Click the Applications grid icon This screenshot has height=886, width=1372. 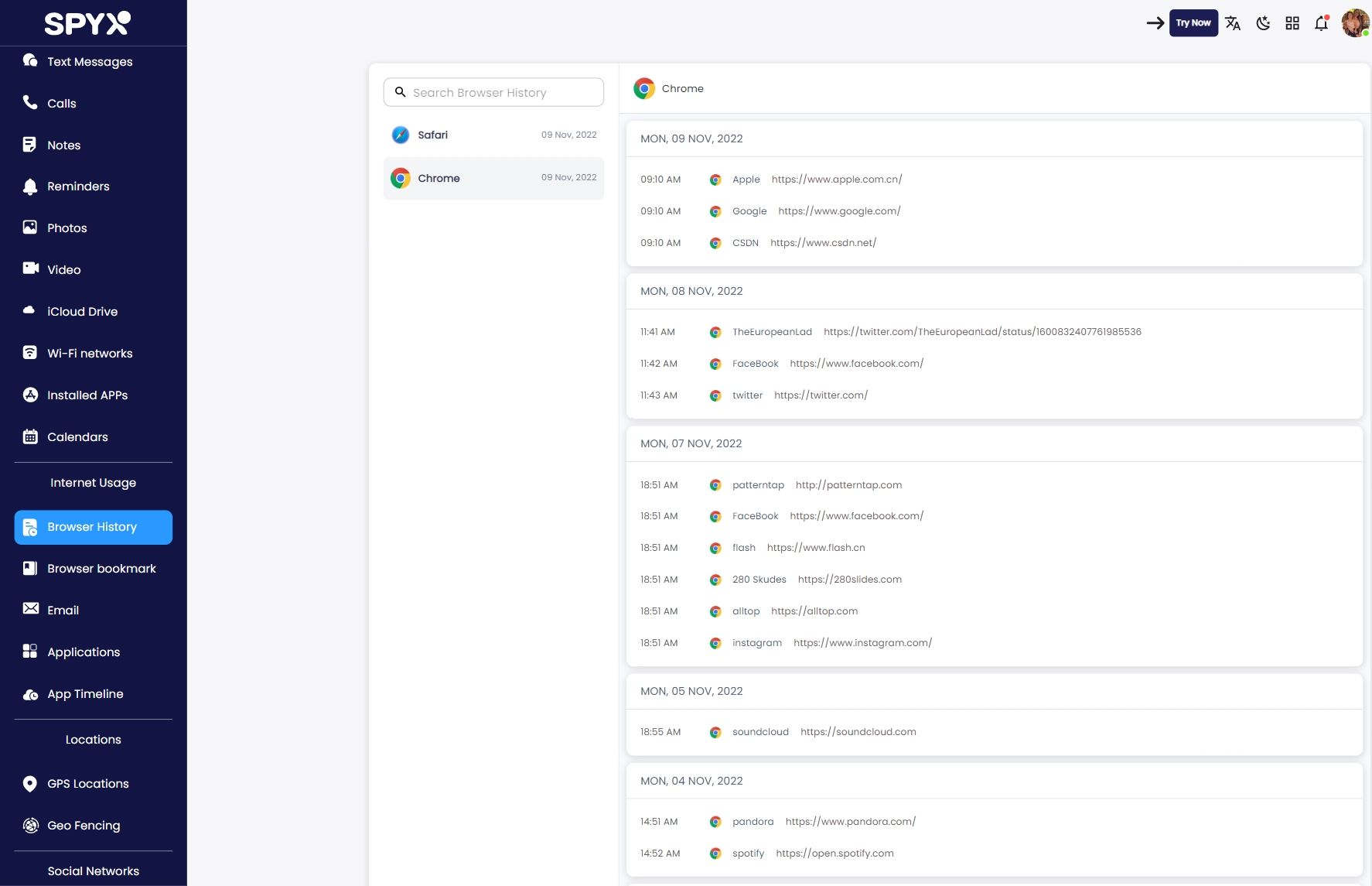pos(30,652)
